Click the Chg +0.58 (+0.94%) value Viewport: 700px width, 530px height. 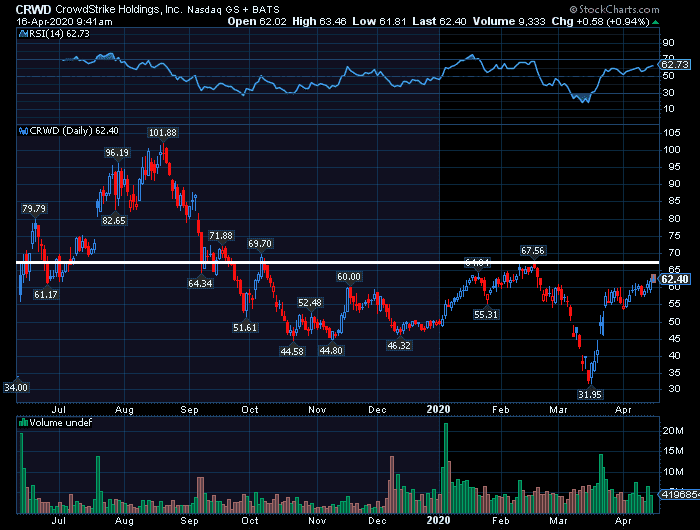pyautogui.click(x=600, y=21)
